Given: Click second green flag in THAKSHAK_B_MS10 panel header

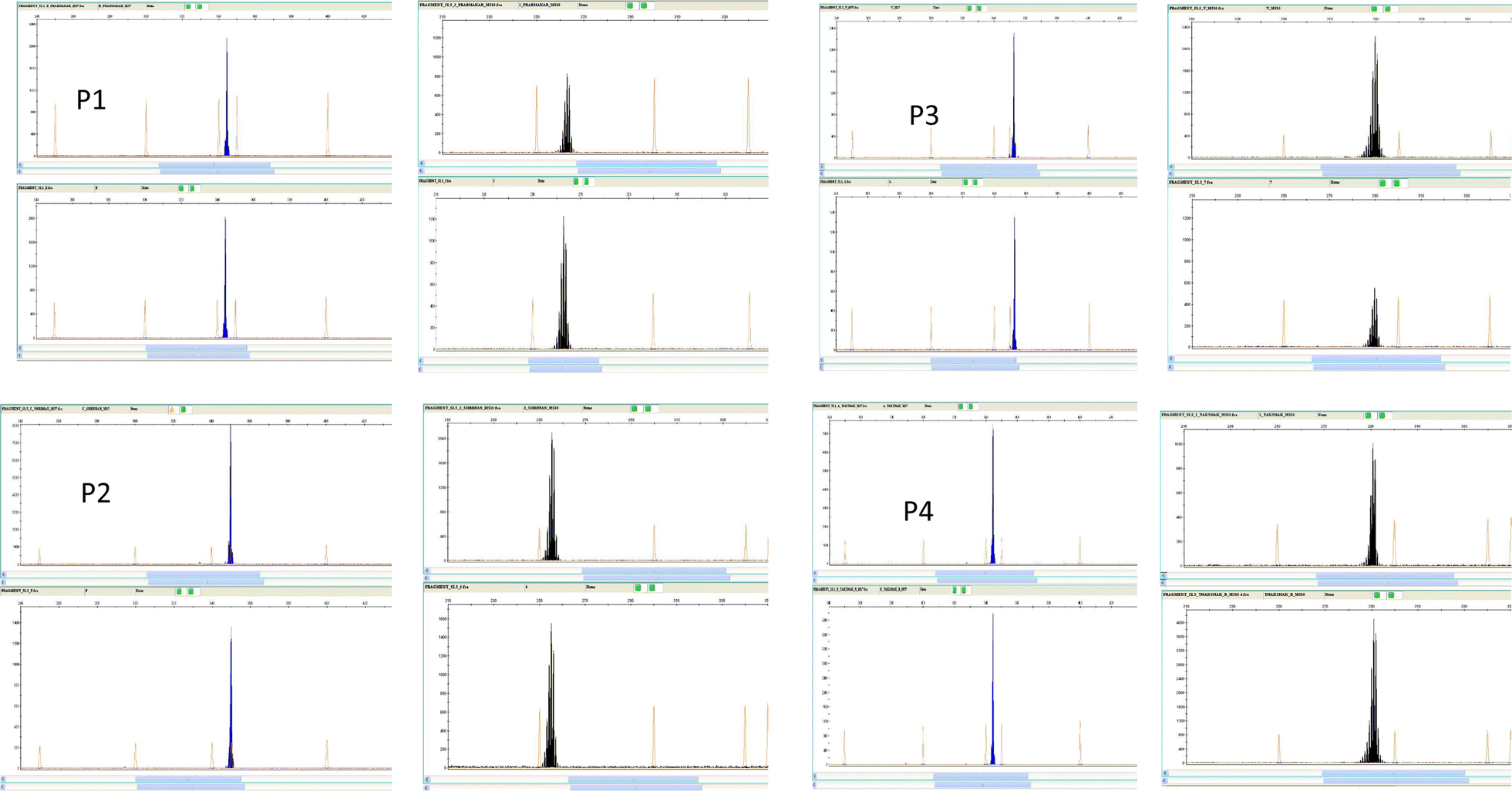Looking at the screenshot, I should point(1391,595).
